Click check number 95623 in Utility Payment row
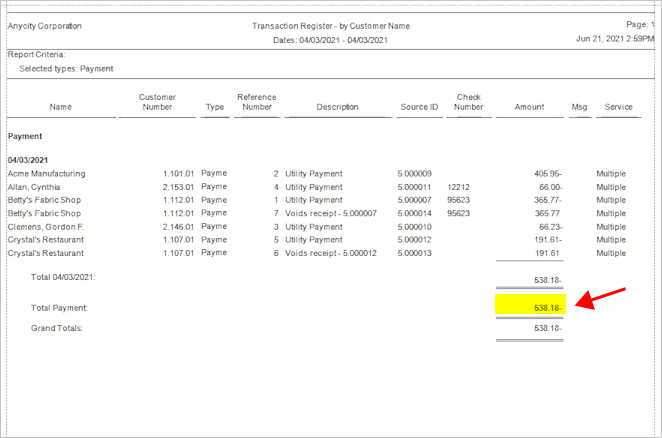662x438 pixels. click(x=459, y=200)
